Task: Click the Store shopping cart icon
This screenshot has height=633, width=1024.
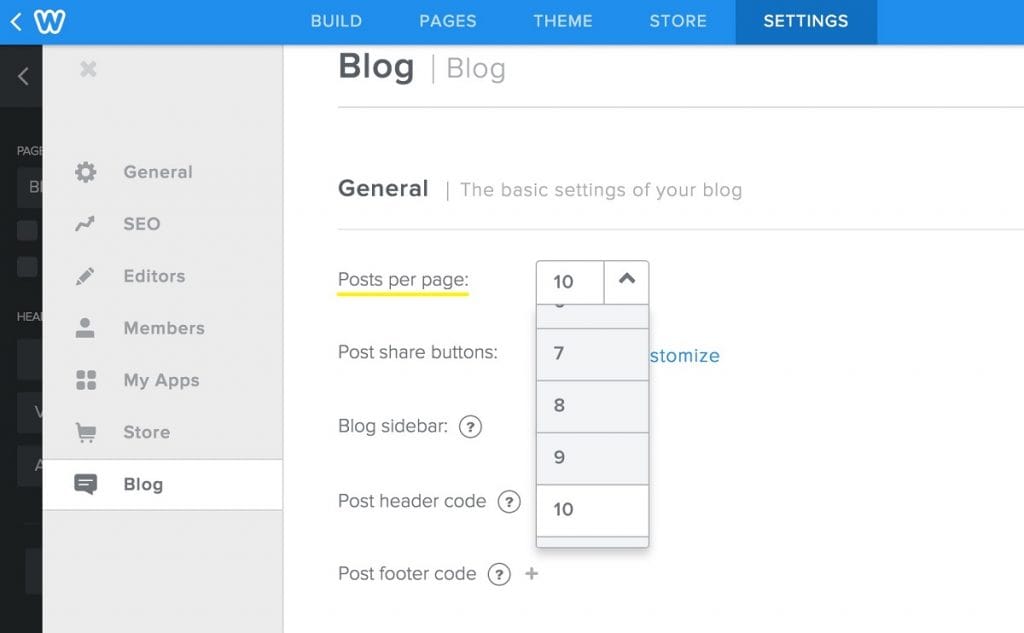Action: click(x=86, y=432)
